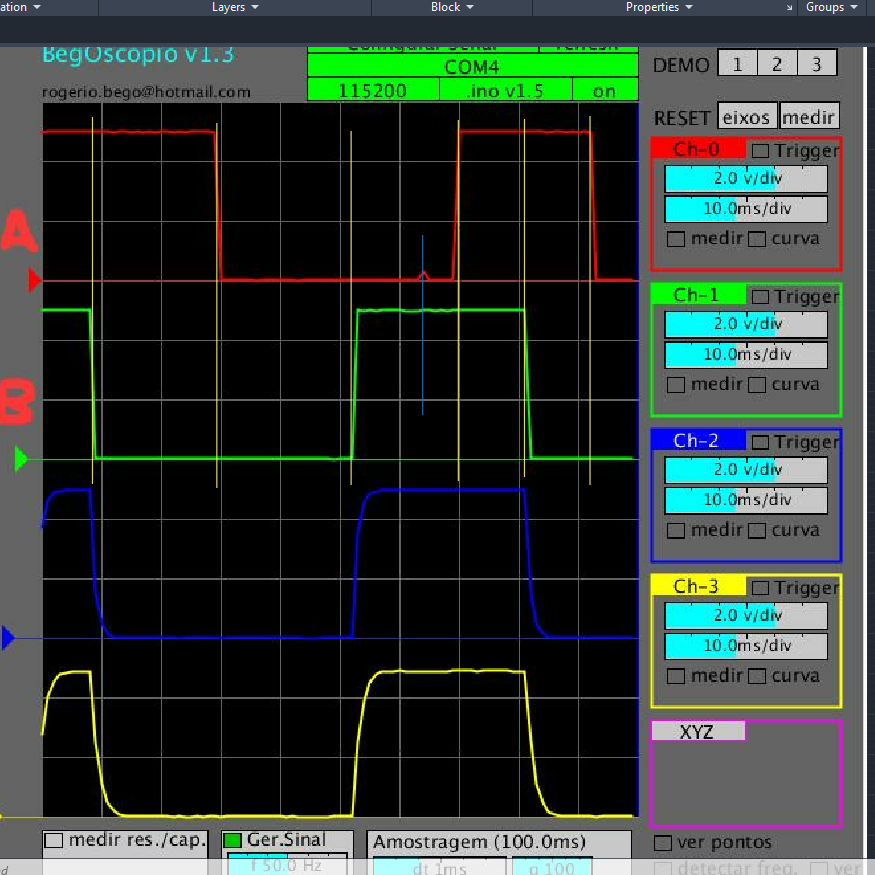Click the blue vertical cursor line on the scope
875x875 pixels.
point(422,325)
